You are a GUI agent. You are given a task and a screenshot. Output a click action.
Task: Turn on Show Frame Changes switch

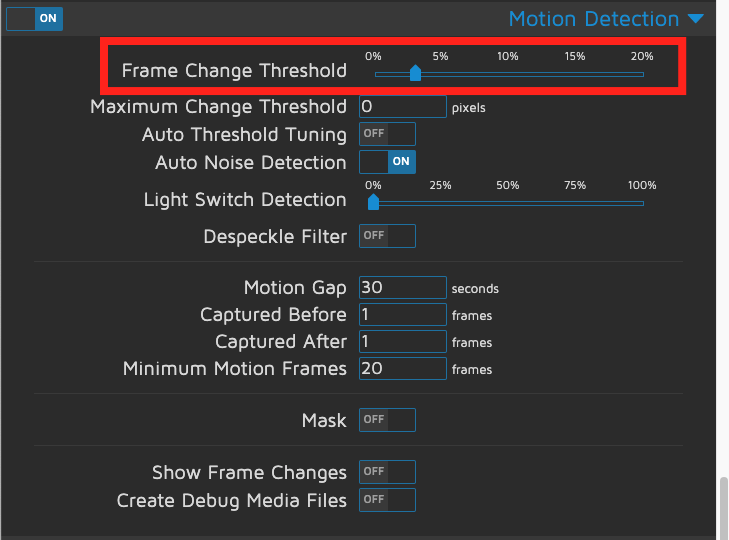tap(387, 472)
